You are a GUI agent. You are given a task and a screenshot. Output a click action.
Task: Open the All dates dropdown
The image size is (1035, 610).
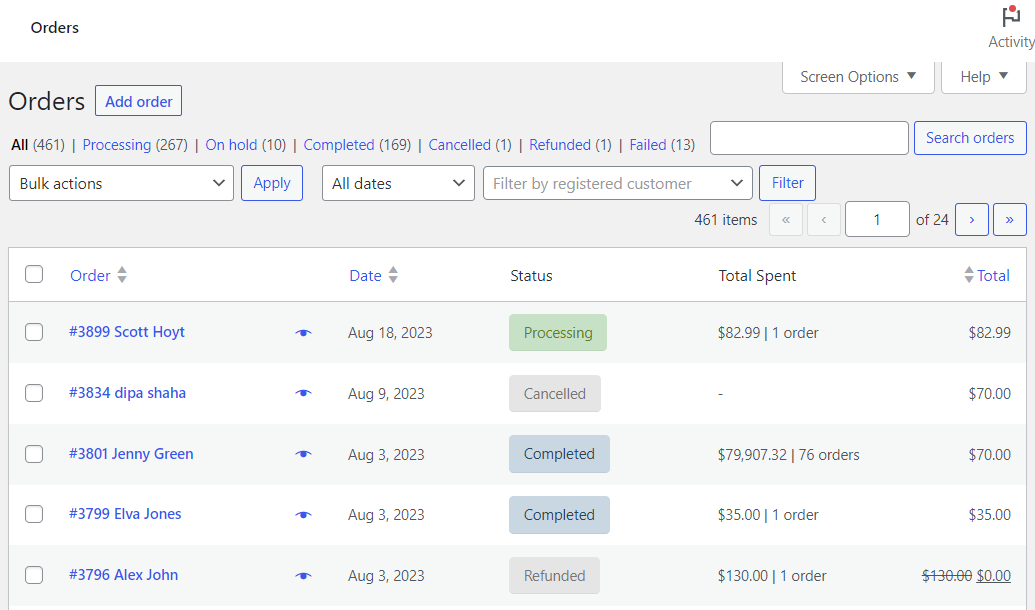click(398, 183)
